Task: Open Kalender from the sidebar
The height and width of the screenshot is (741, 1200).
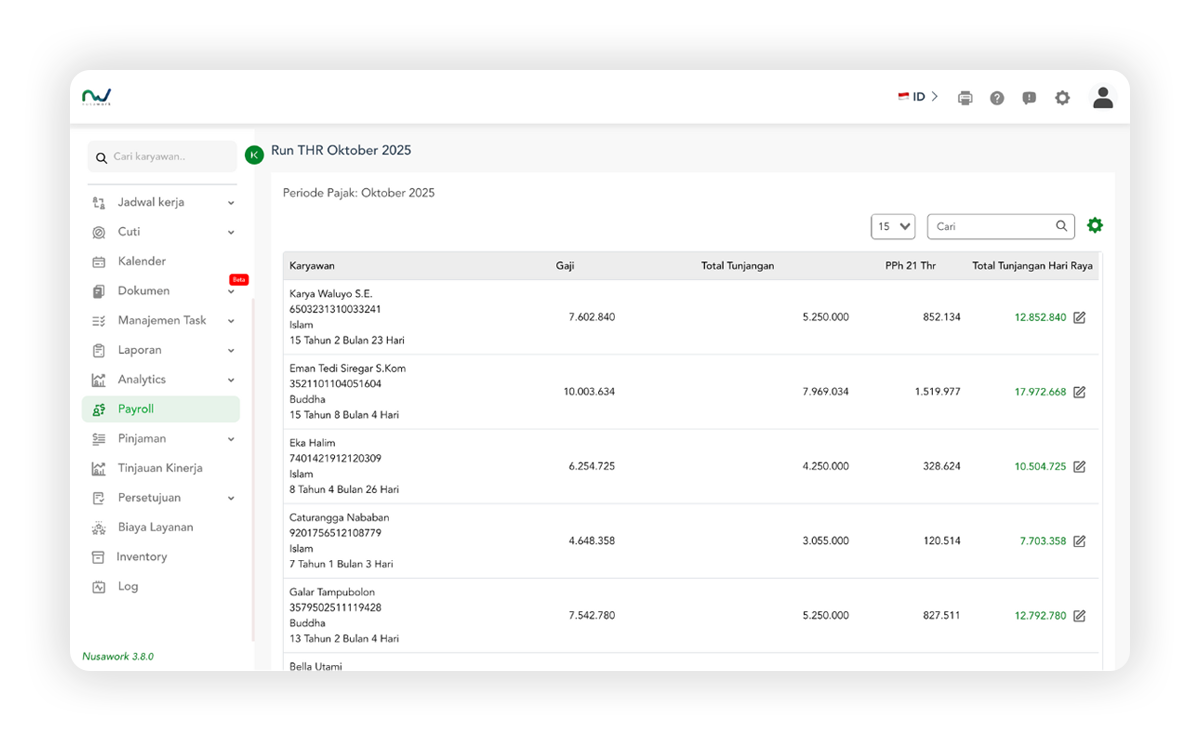Action: coord(141,261)
